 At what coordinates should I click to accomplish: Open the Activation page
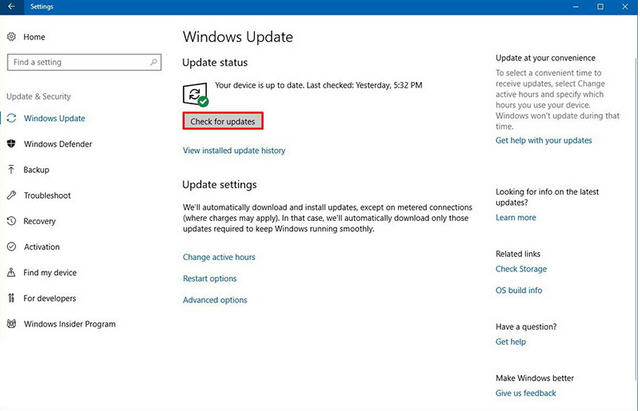point(42,247)
